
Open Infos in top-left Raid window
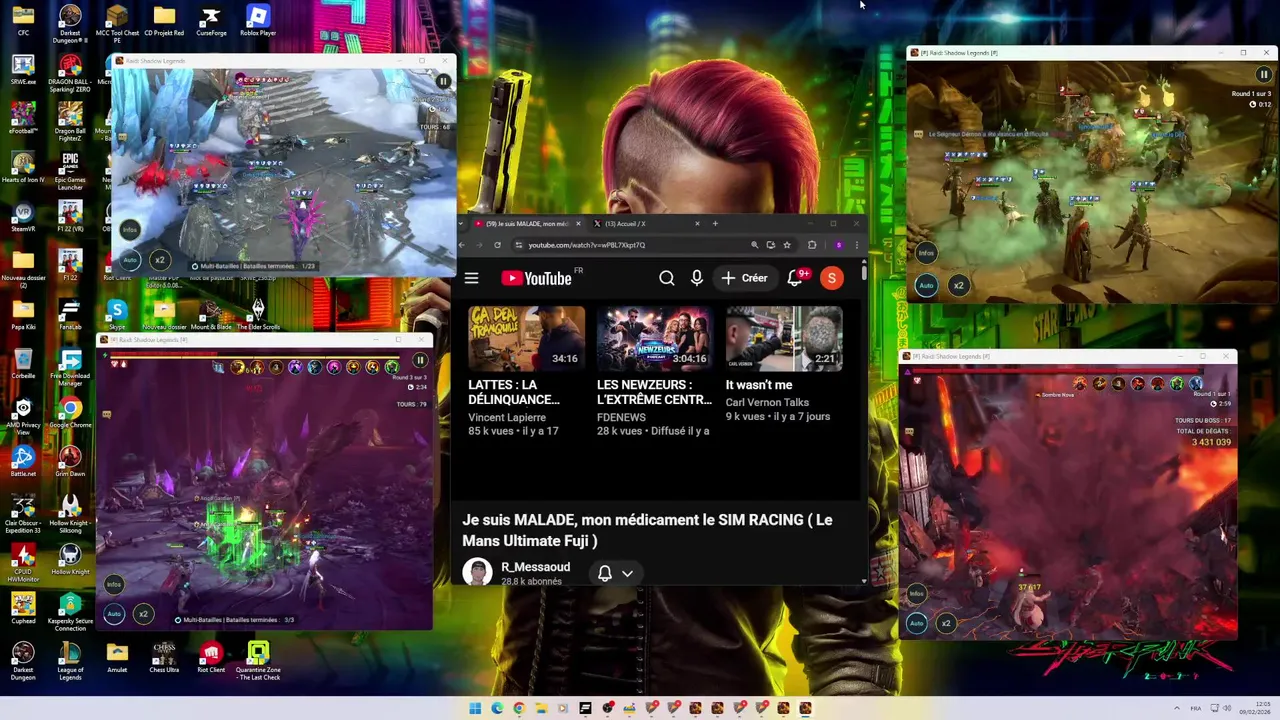[x=129, y=230]
